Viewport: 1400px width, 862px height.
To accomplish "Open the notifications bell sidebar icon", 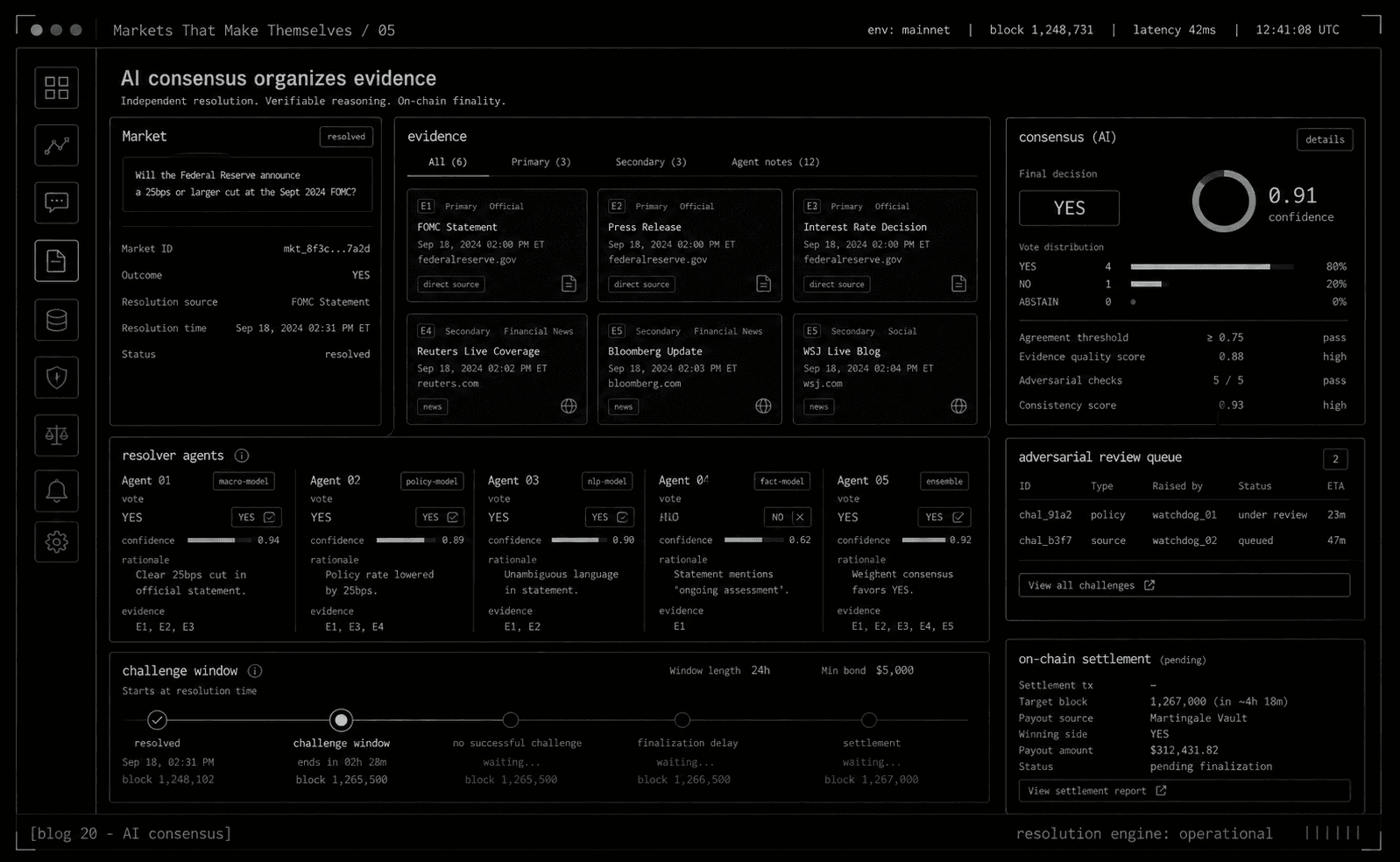I will coord(57,491).
